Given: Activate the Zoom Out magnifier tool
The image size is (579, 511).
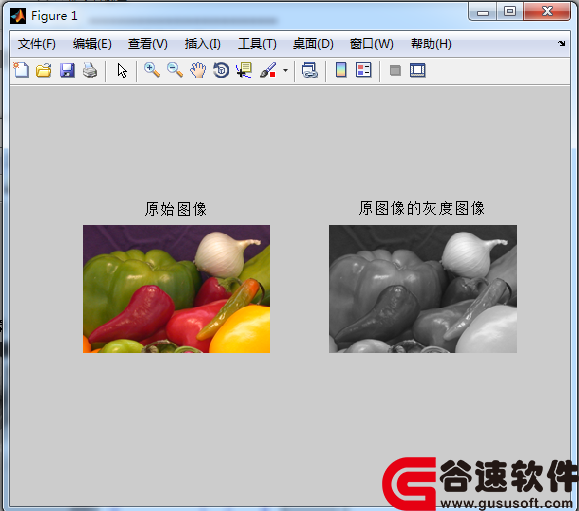Looking at the screenshot, I should [x=175, y=70].
